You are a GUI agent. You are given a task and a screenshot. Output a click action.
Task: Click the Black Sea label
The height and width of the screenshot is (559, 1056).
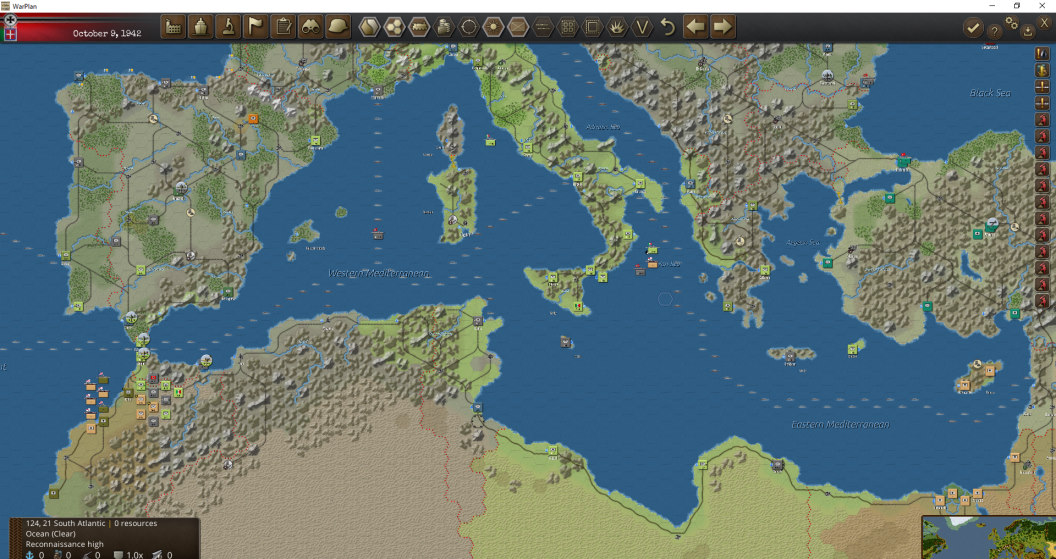990,92
